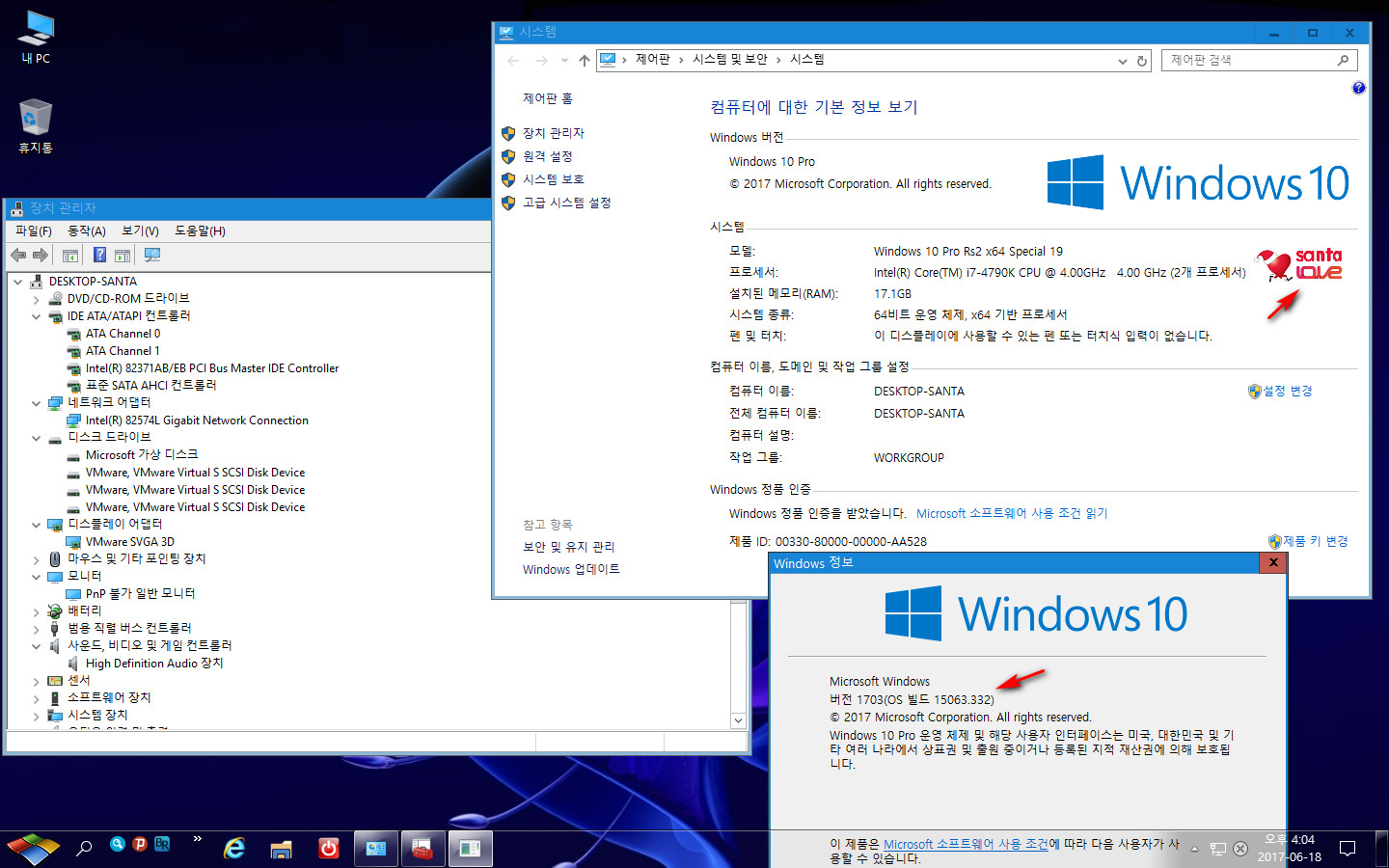Click 제품 키 변경 link
The width and height of the screenshot is (1389, 868).
[1316, 542]
